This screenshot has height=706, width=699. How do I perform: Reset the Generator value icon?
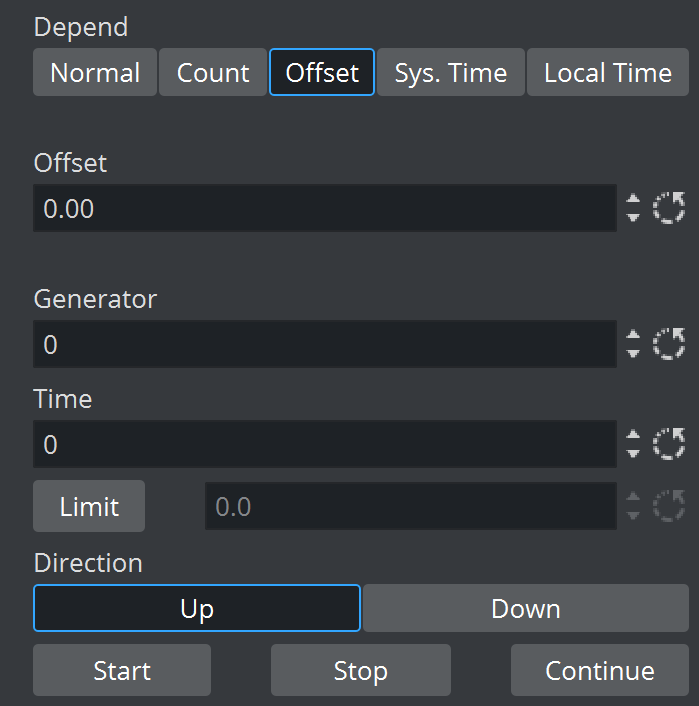669,344
